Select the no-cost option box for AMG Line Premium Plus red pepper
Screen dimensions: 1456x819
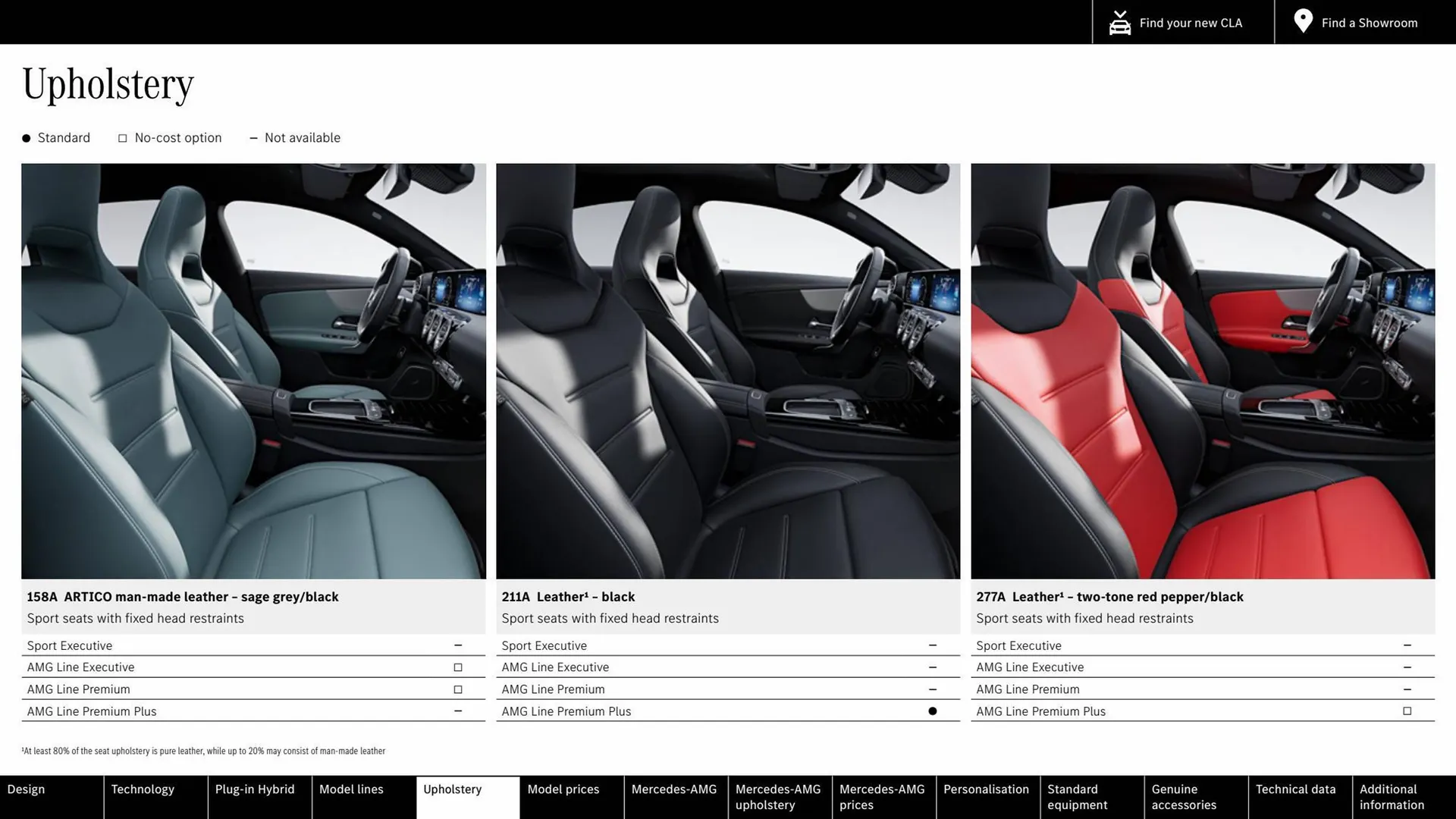click(1407, 711)
